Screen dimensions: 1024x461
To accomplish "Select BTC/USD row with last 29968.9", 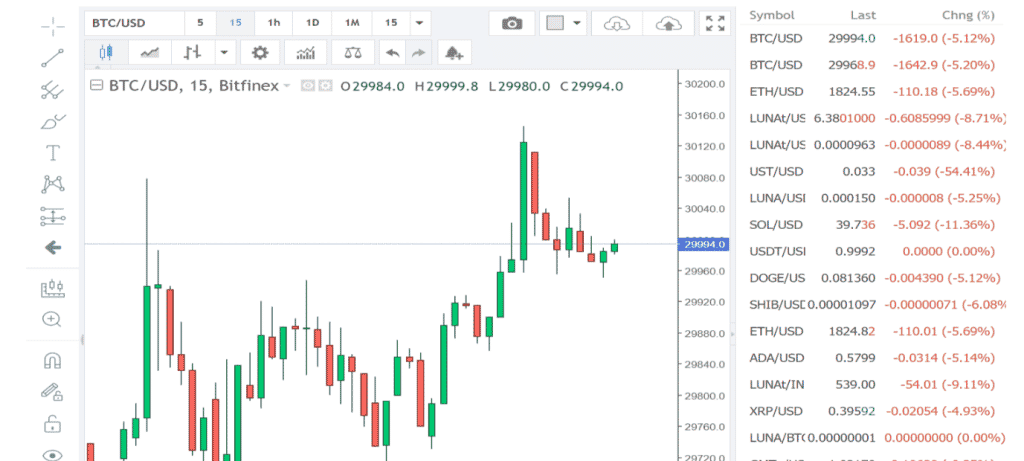I will click(x=872, y=65).
